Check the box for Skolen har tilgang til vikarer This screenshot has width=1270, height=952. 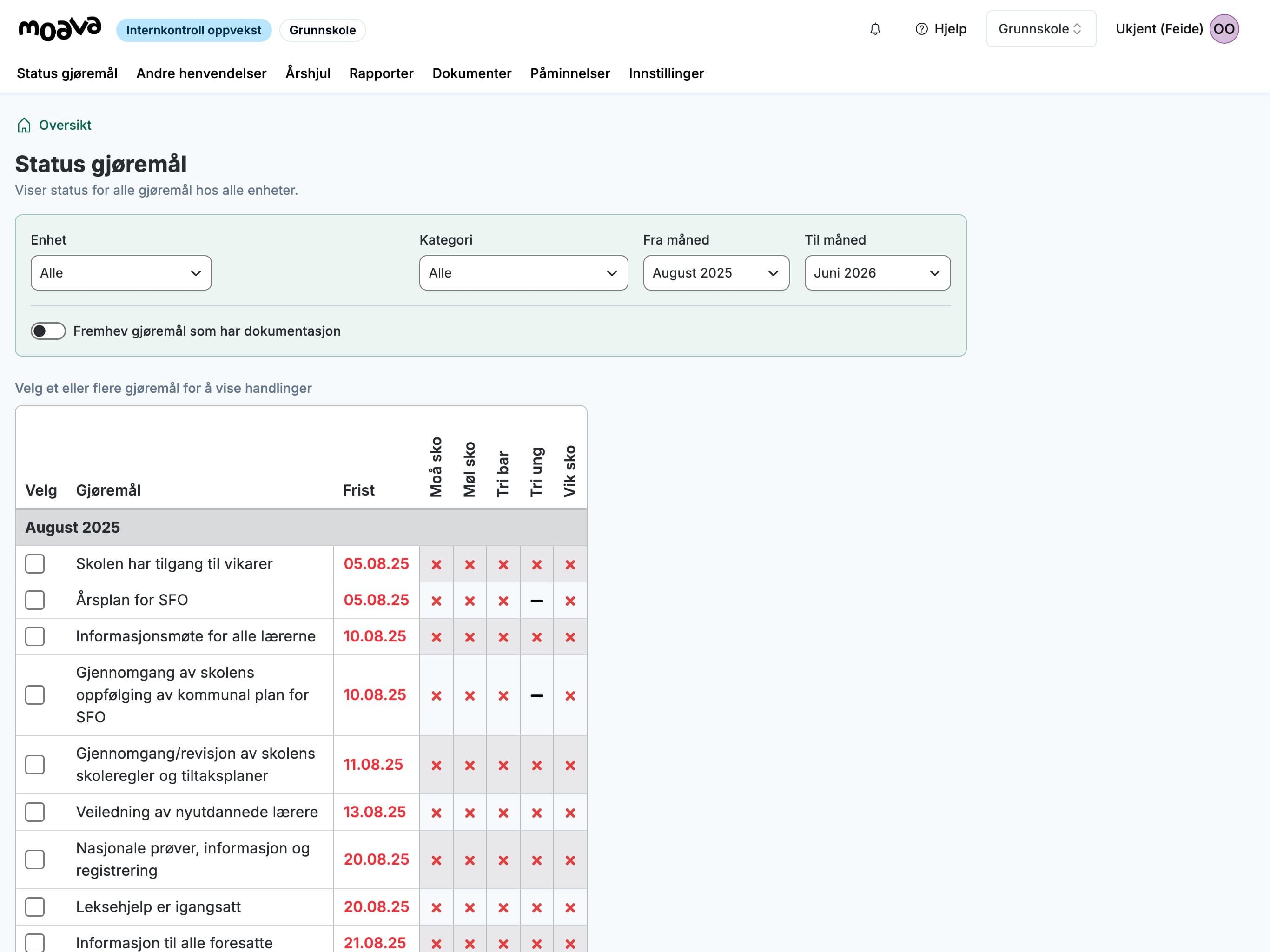pyautogui.click(x=35, y=564)
